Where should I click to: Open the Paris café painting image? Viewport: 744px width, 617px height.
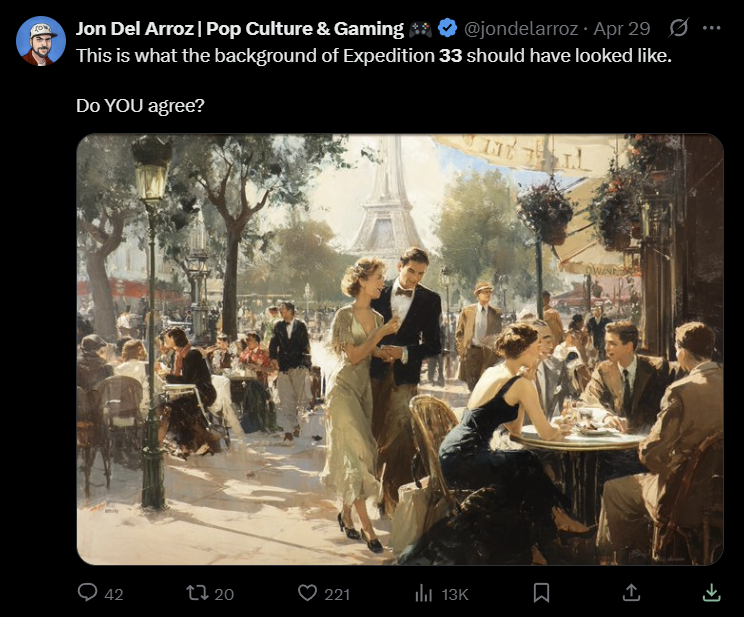point(400,349)
